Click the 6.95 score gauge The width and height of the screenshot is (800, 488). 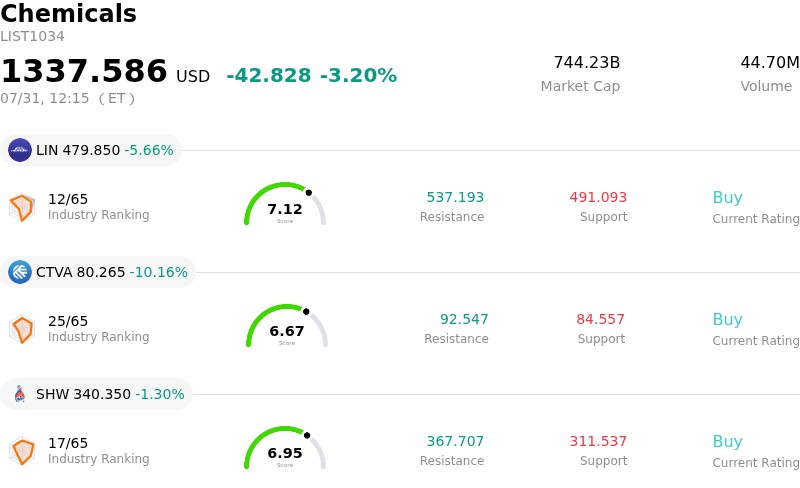(x=285, y=448)
